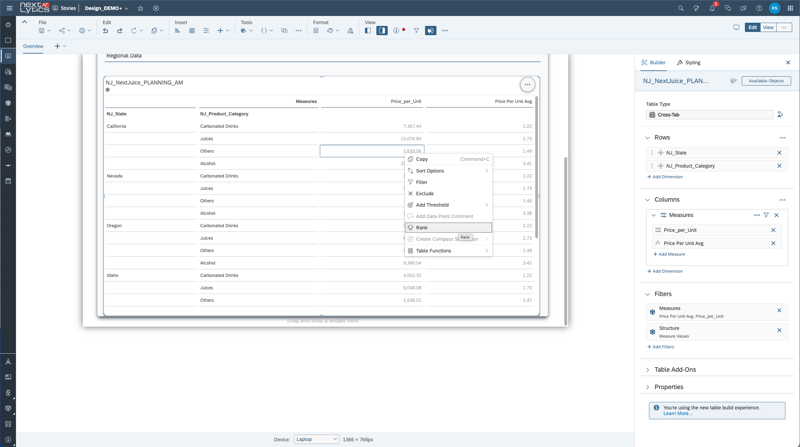Click Add Dimension under Rows

pyautogui.click(x=665, y=177)
